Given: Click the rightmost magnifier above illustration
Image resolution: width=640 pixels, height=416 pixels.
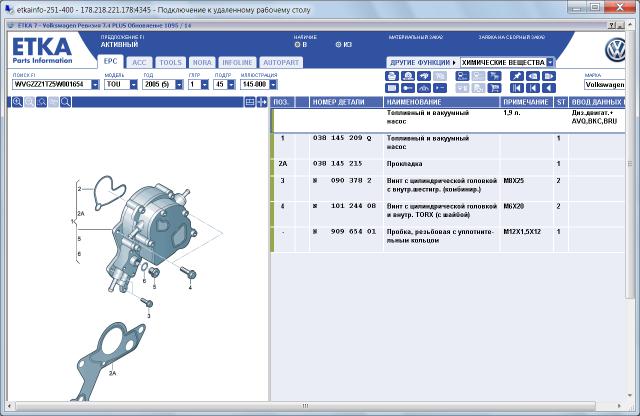Looking at the screenshot, I should [x=65, y=102].
